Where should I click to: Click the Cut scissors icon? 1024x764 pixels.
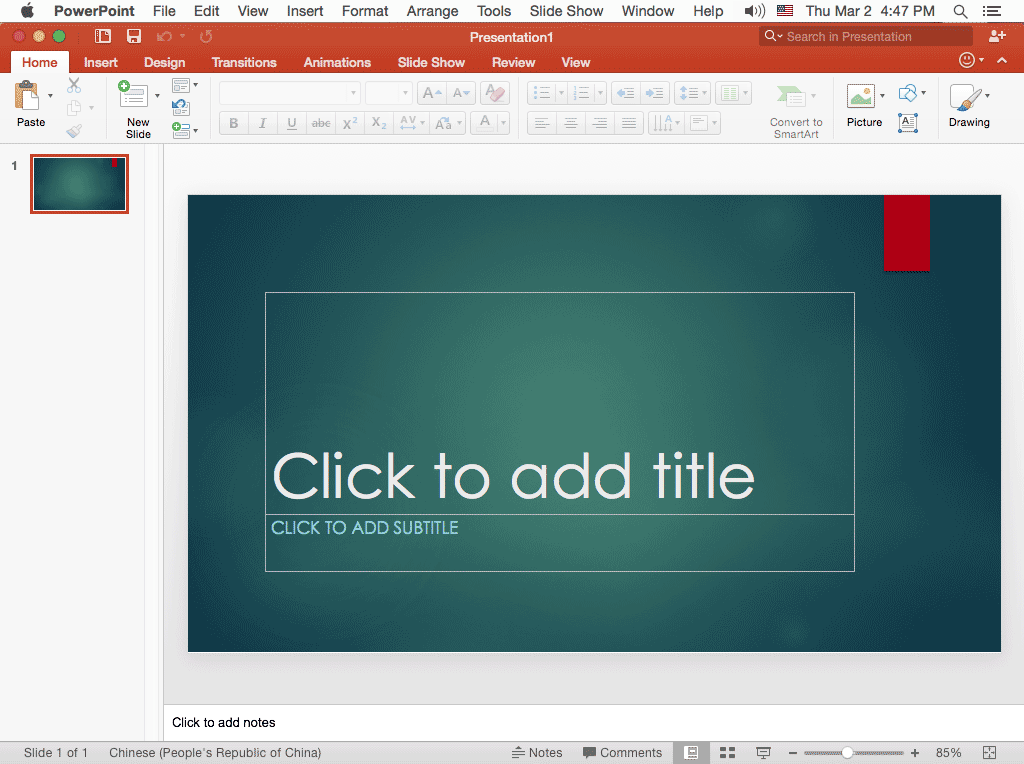coord(74,86)
